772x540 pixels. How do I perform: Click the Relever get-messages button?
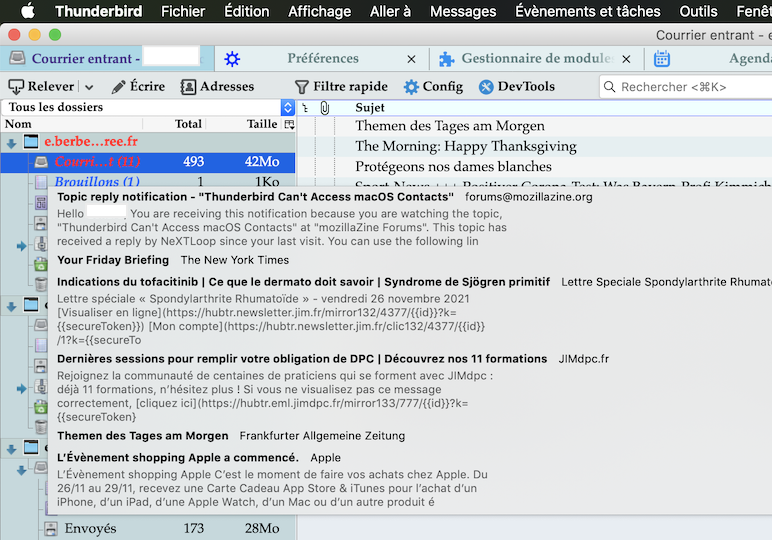click(41, 87)
